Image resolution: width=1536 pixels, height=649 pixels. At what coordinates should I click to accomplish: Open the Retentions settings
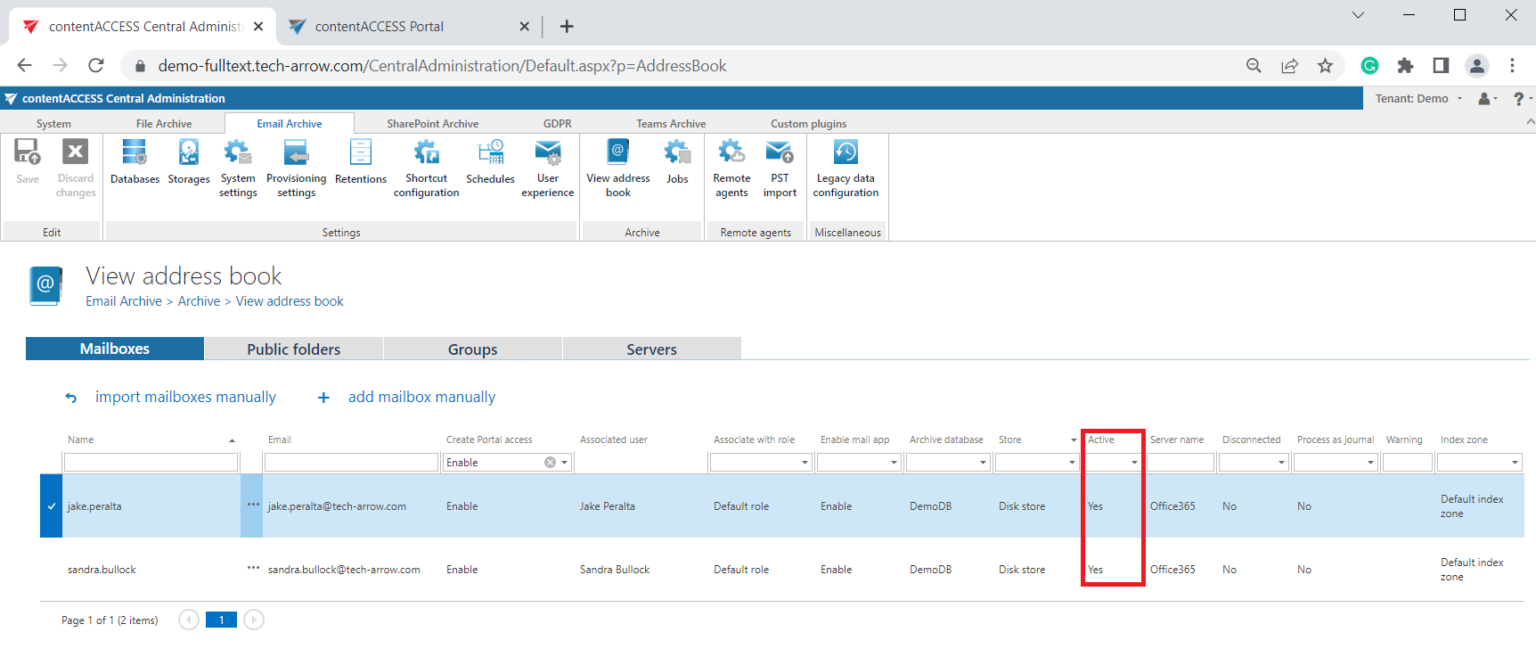(360, 163)
